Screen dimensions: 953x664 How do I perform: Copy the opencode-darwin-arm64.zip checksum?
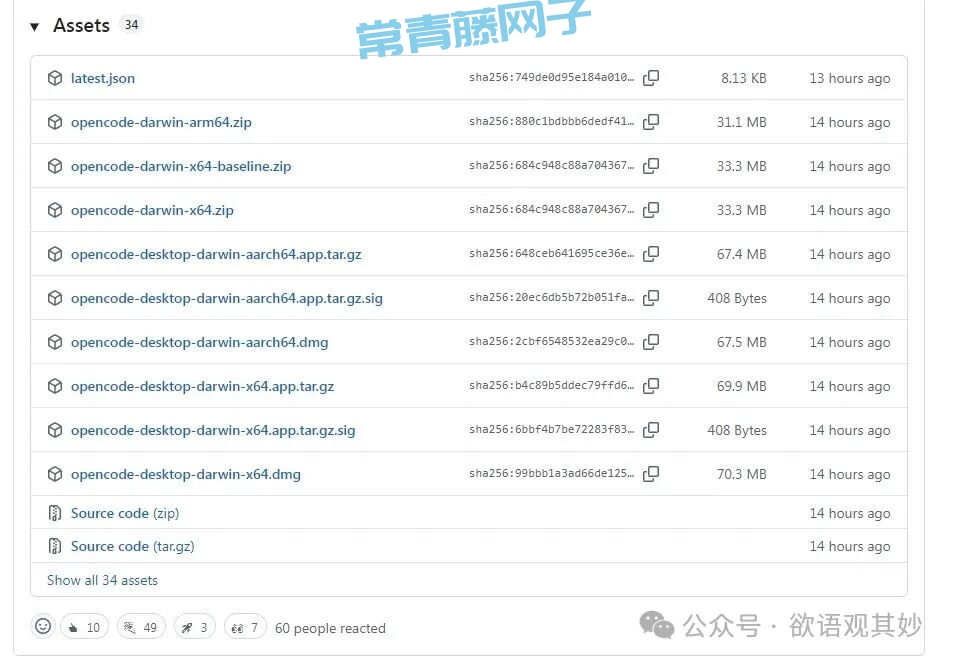tap(651, 122)
